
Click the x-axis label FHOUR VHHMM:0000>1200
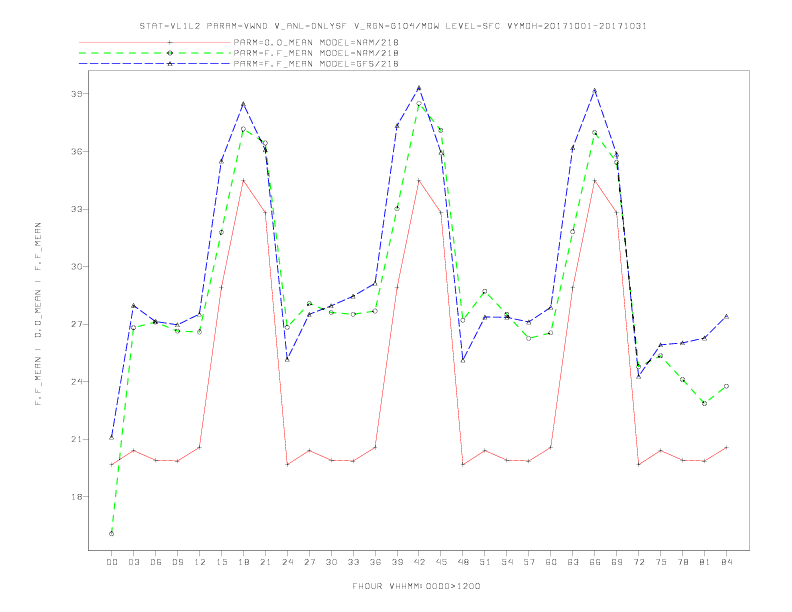[416, 586]
